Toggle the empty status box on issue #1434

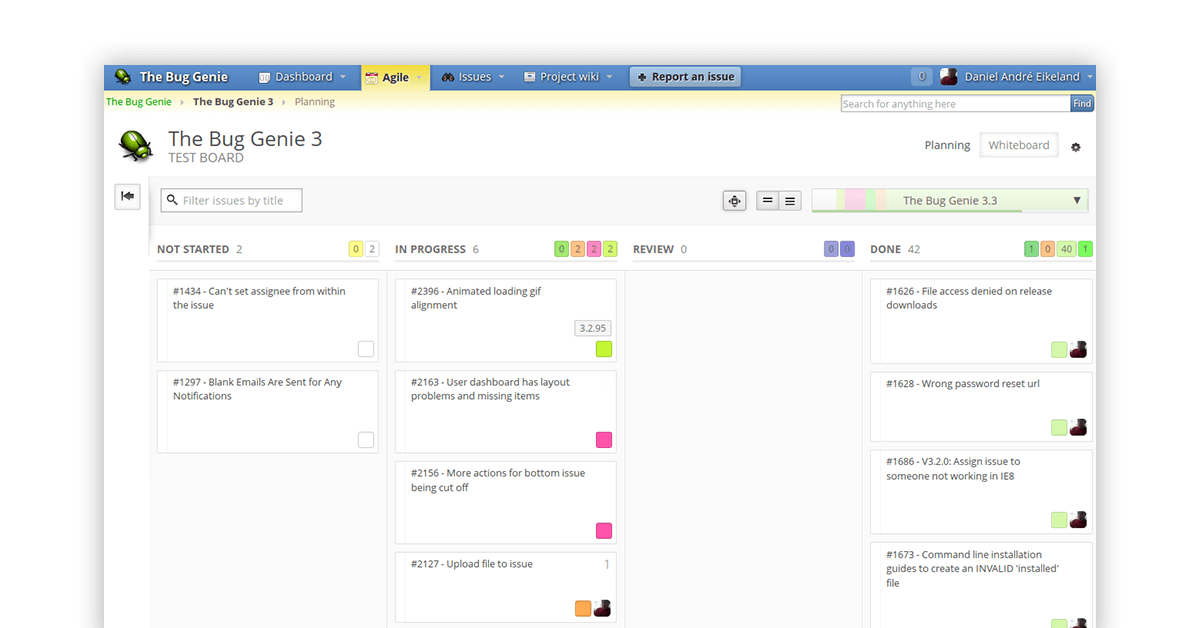pos(366,349)
